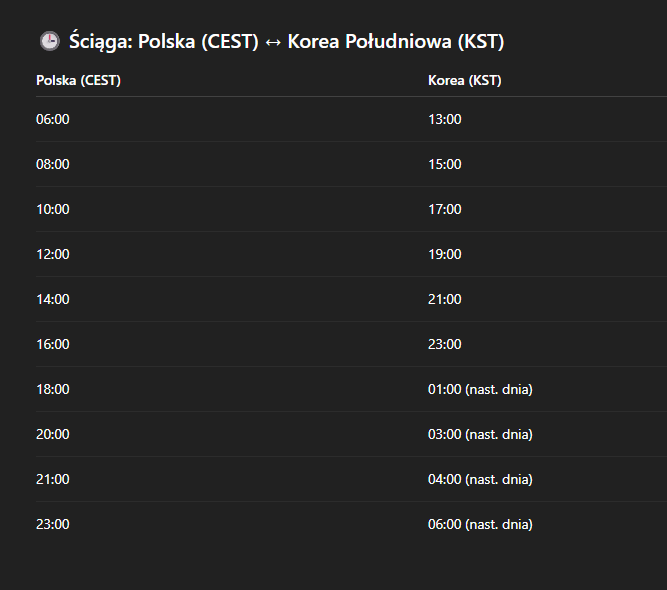Click the 06:00 Poland time cell
This screenshot has height=590, width=667.
tap(53, 119)
